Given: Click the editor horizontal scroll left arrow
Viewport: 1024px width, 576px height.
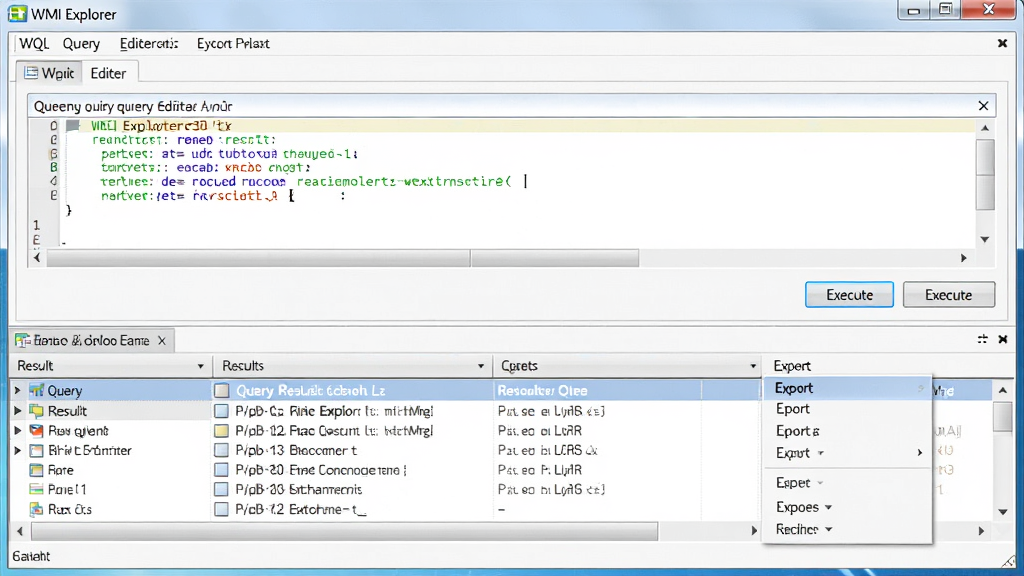Looking at the screenshot, I should [x=37, y=258].
